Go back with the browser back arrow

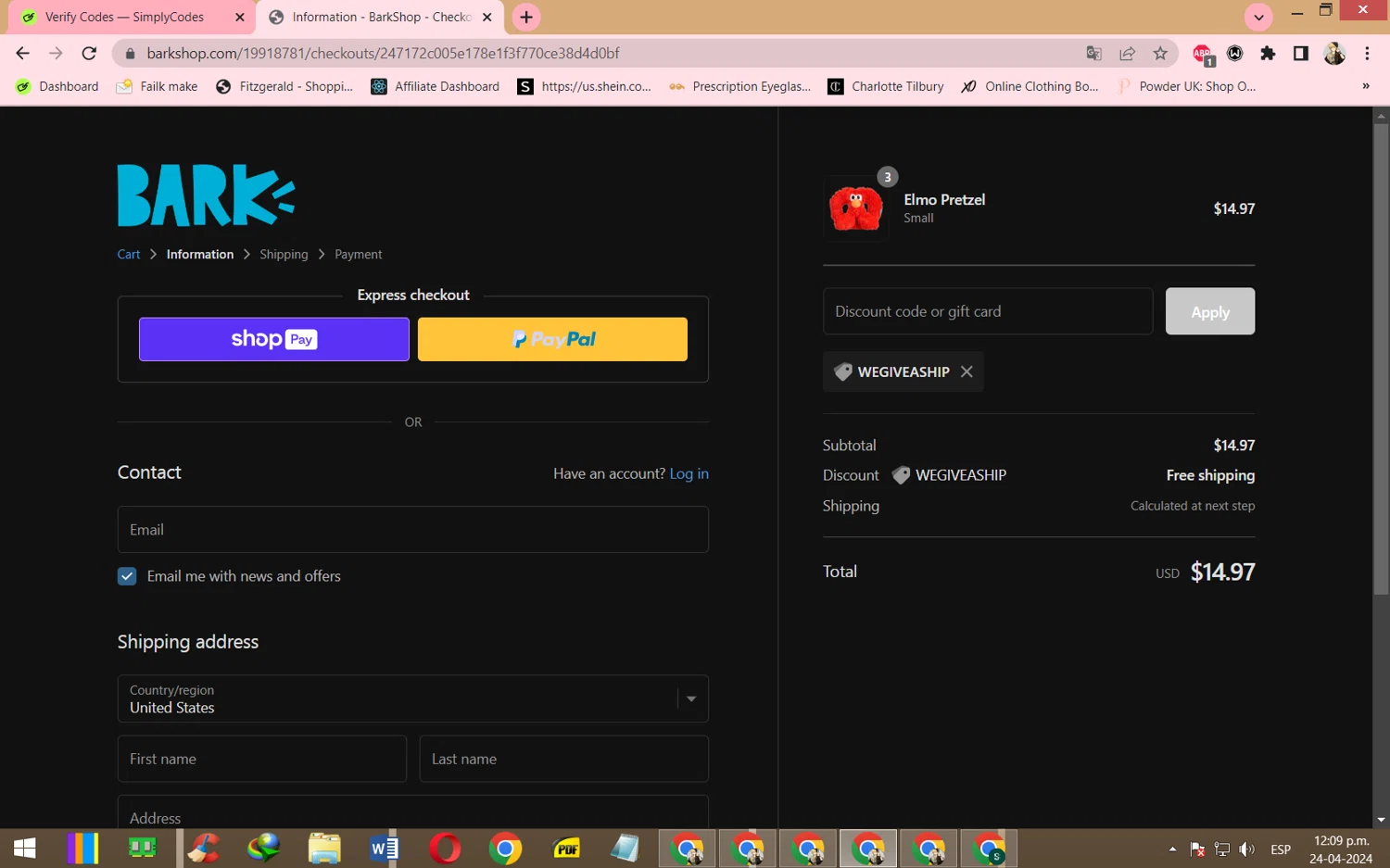coord(23,54)
